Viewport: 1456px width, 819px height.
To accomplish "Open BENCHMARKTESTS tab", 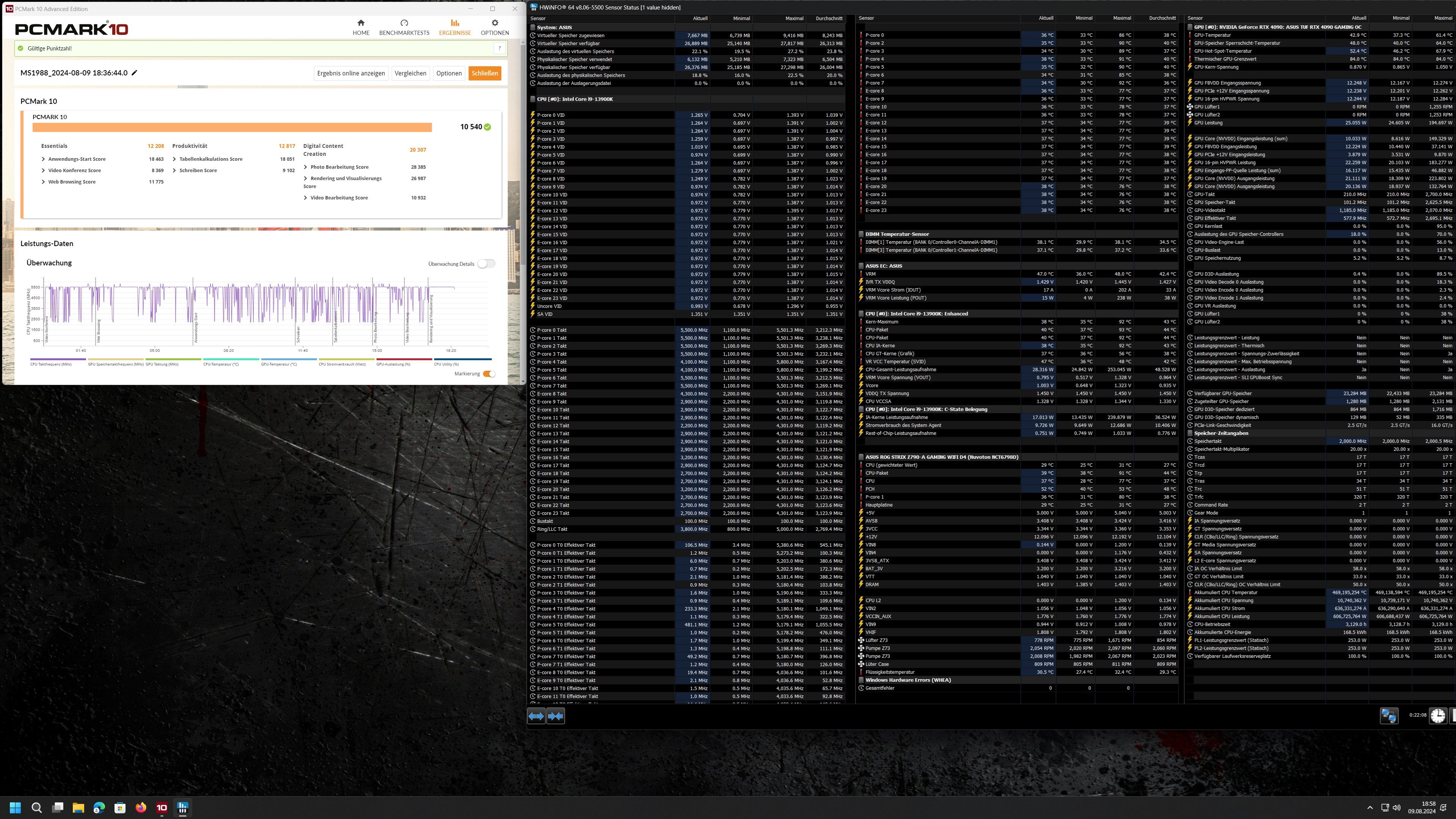I will point(404,27).
